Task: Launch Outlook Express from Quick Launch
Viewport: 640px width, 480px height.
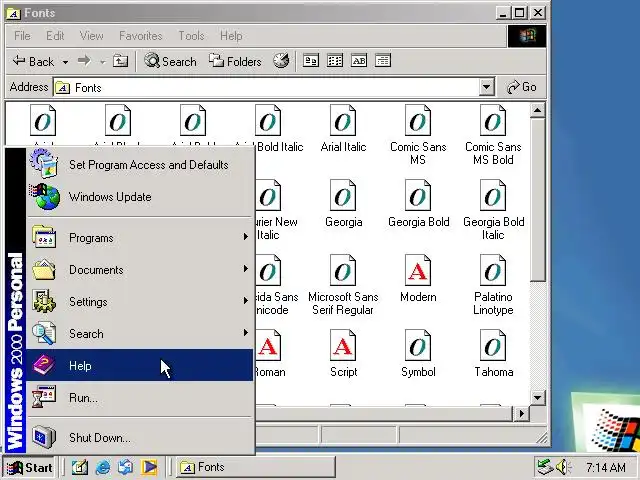Action: [125, 467]
